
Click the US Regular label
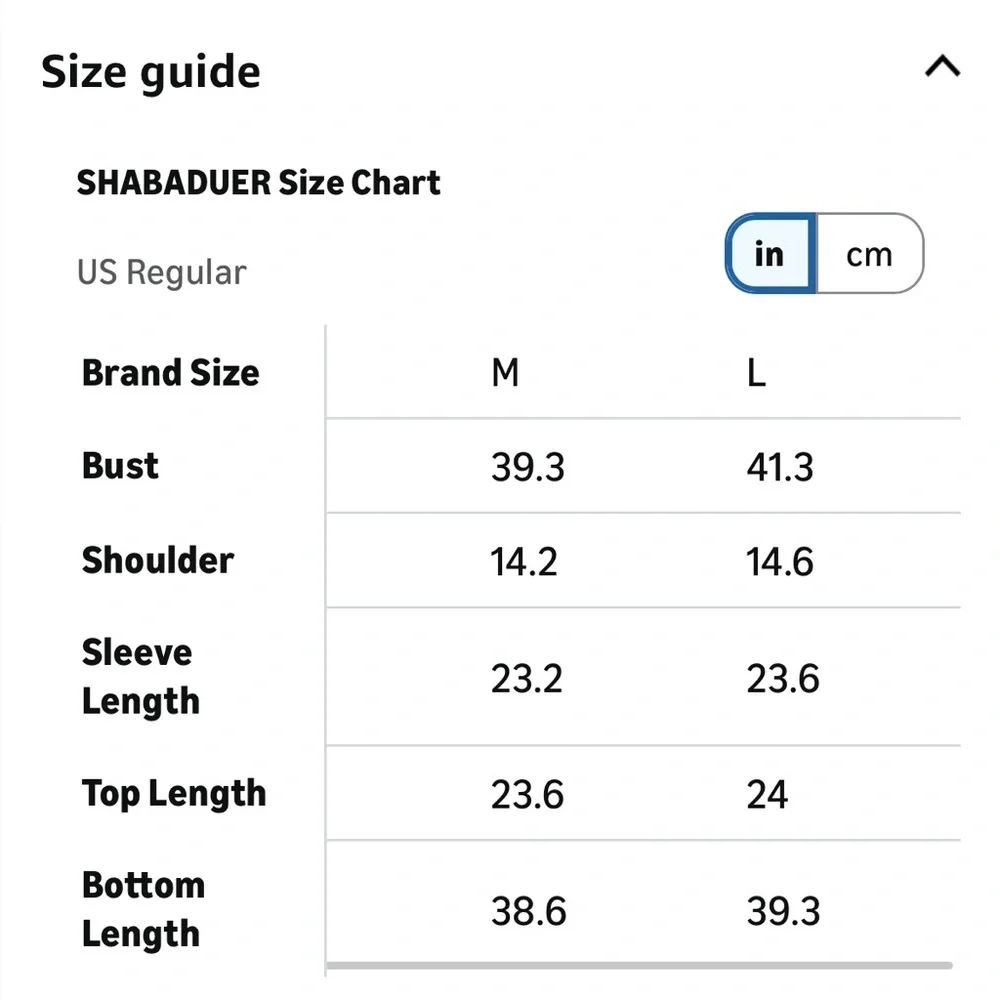coord(161,272)
